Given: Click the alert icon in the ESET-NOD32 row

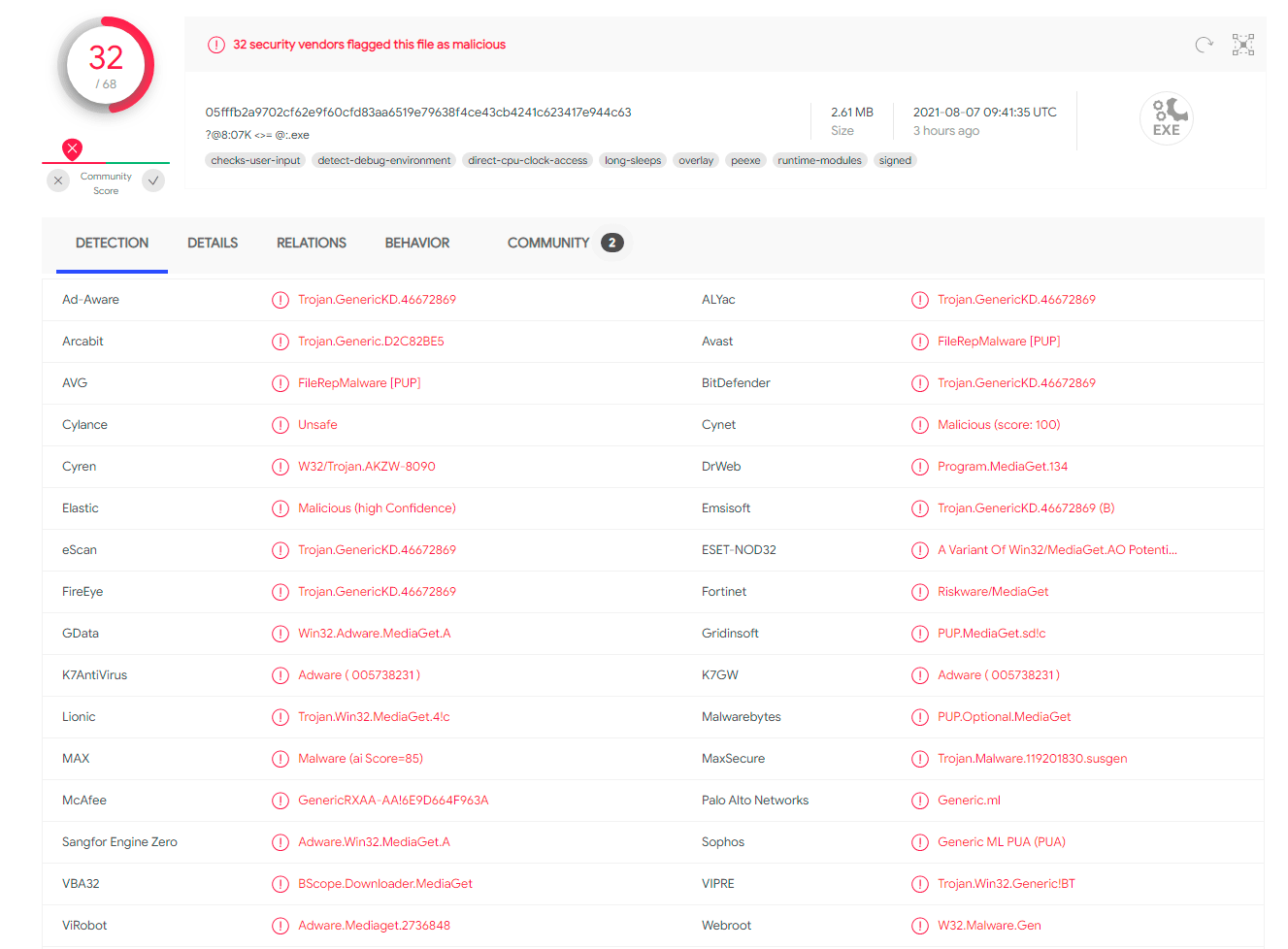Looking at the screenshot, I should click(920, 550).
